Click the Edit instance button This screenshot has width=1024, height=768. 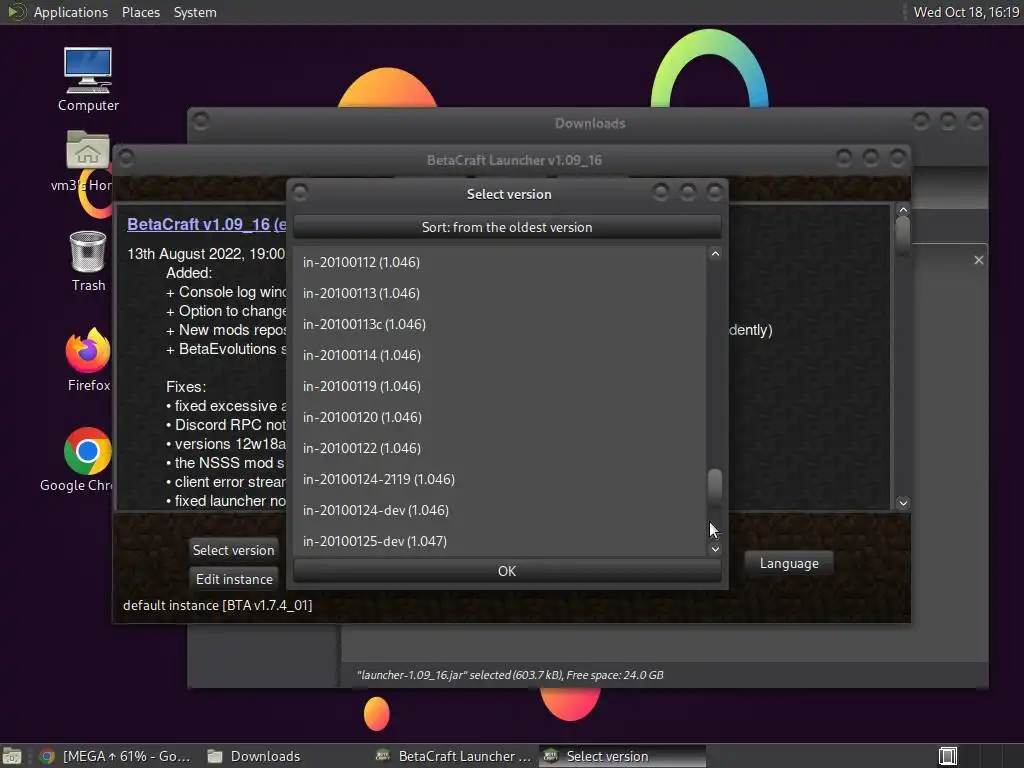point(234,579)
